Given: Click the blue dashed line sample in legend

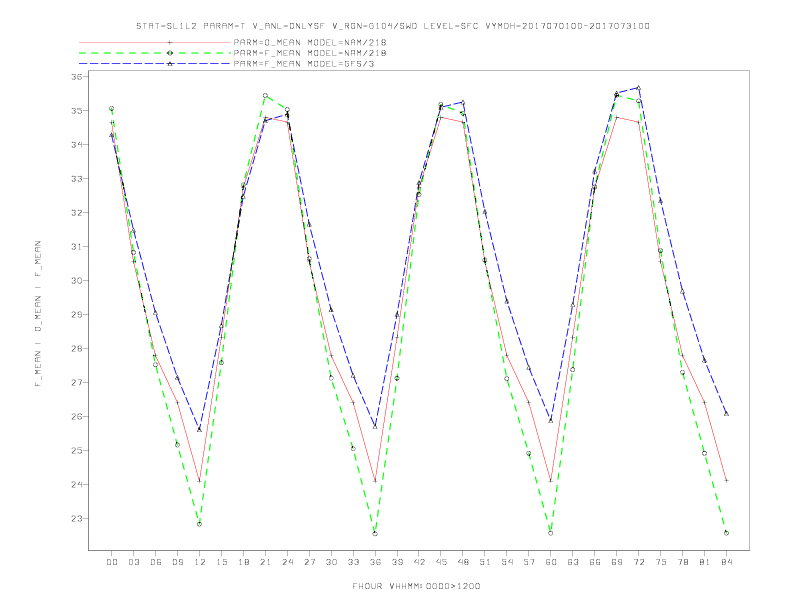Looking at the screenshot, I should pos(155,64).
